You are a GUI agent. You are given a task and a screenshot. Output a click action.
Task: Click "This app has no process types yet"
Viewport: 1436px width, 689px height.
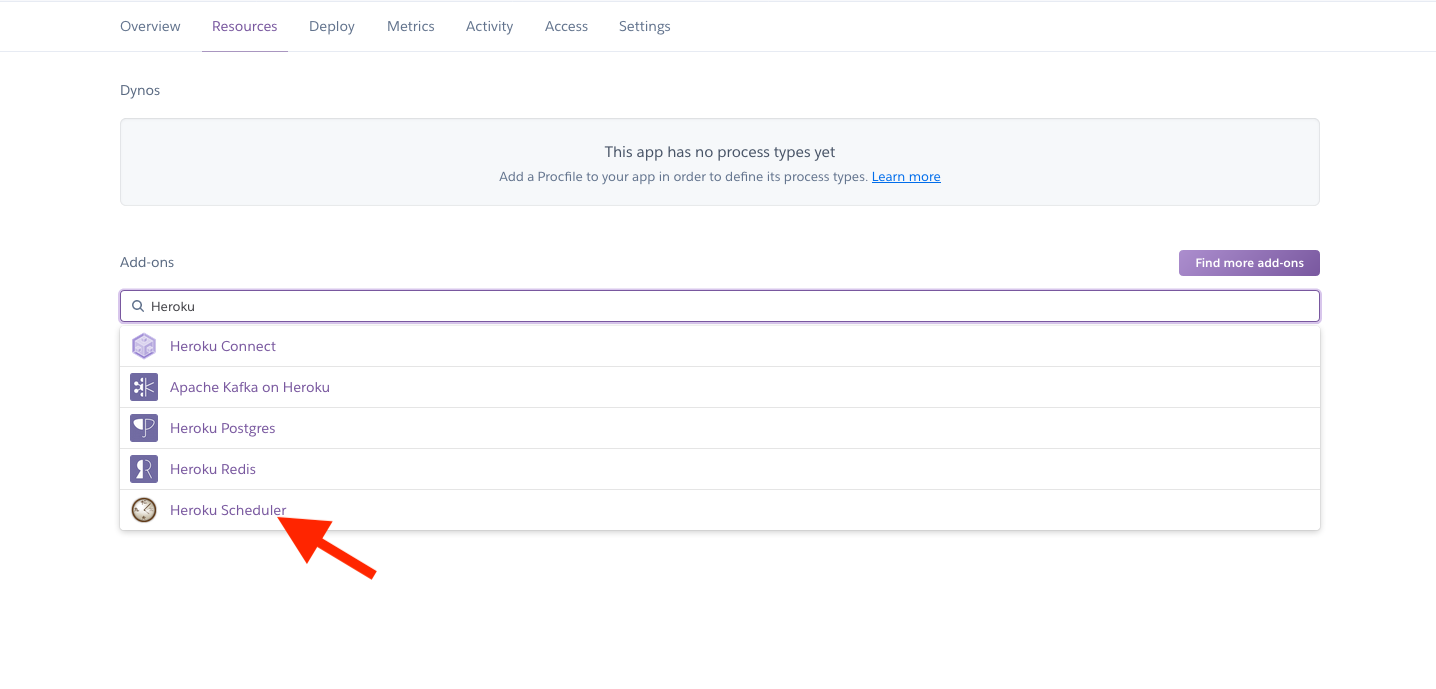pyautogui.click(x=720, y=152)
